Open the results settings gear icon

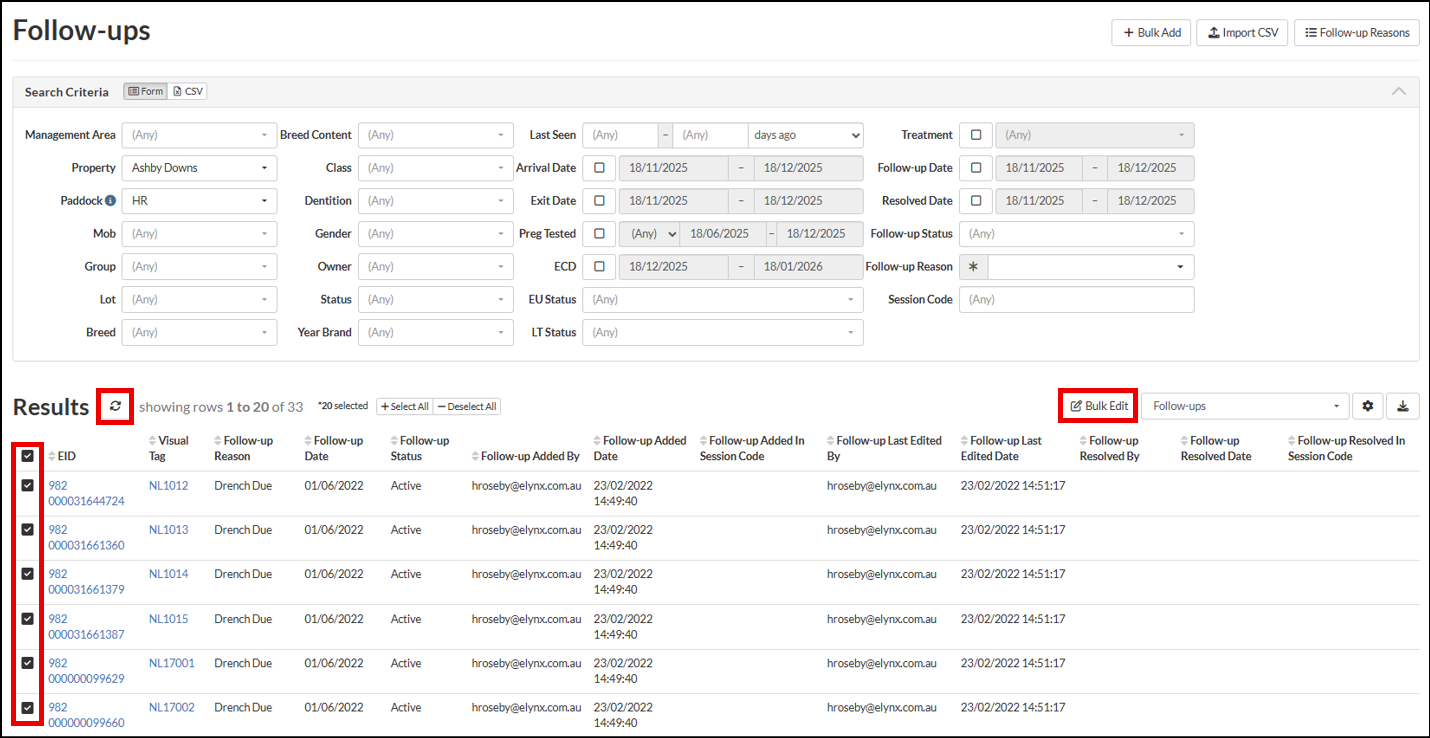[x=1367, y=406]
